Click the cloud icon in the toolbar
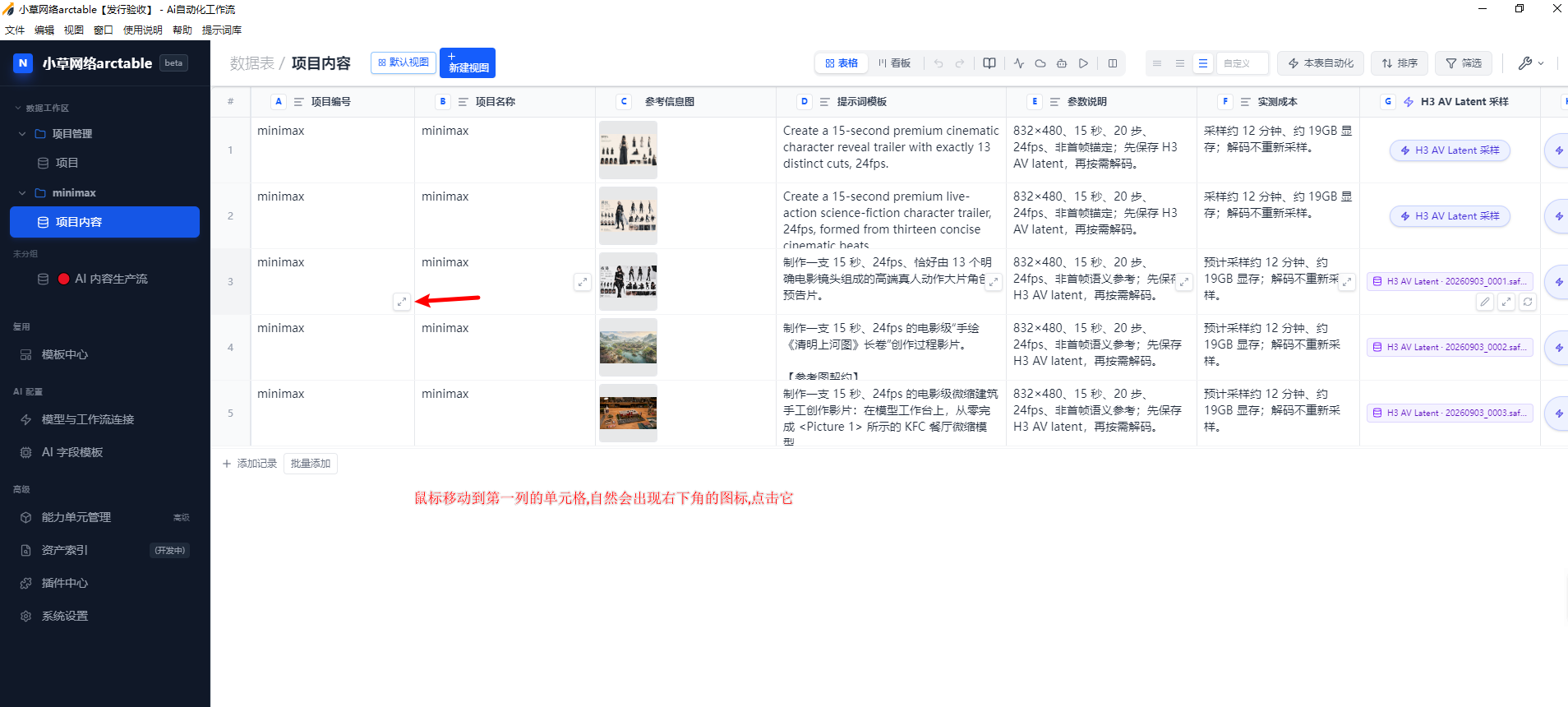 [1040, 63]
